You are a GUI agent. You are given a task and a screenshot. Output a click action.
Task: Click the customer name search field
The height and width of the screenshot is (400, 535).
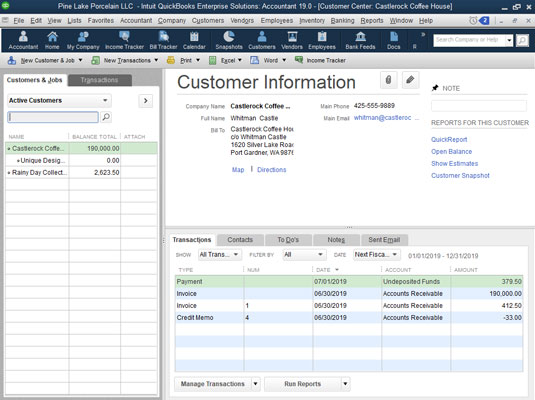click(53, 117)
